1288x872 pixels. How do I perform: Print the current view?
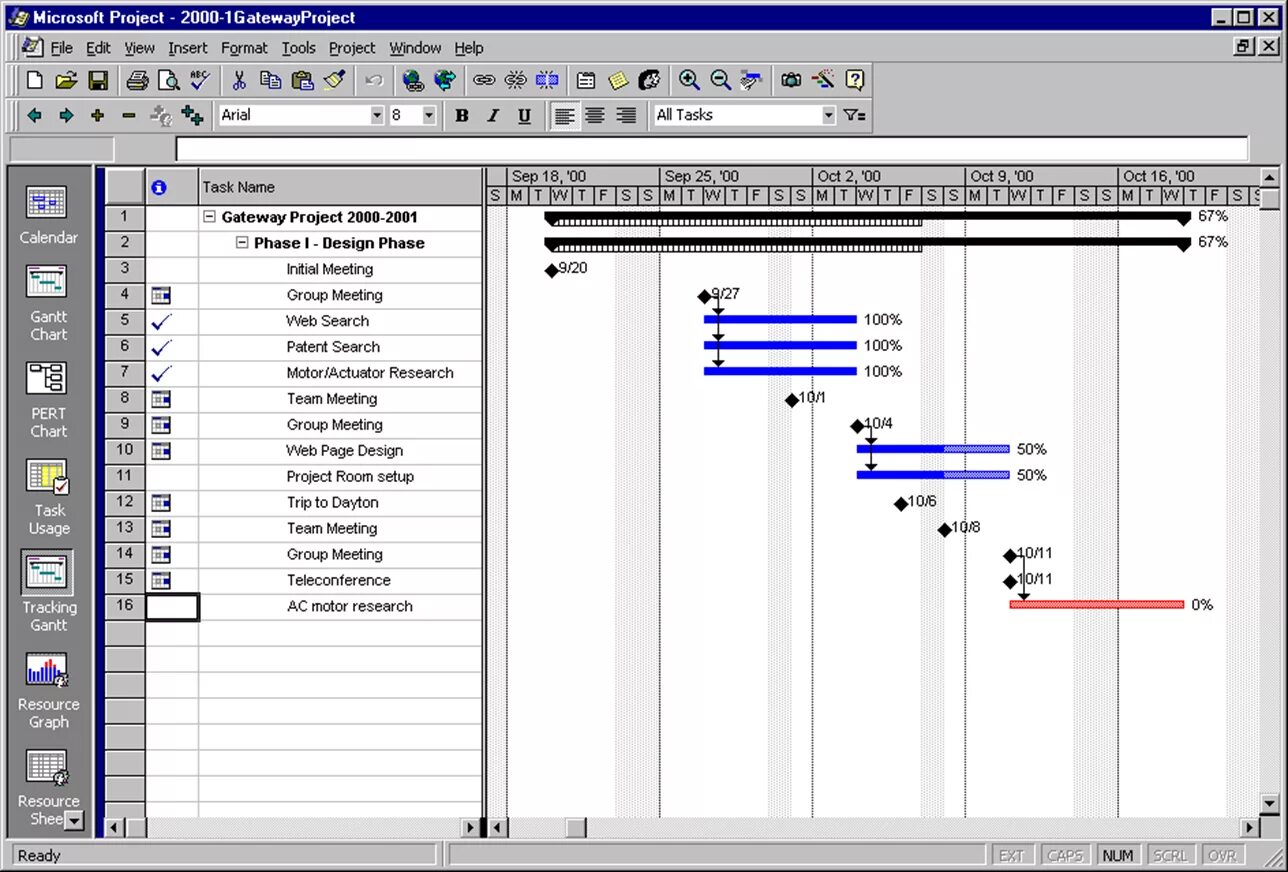coord(137,81)
